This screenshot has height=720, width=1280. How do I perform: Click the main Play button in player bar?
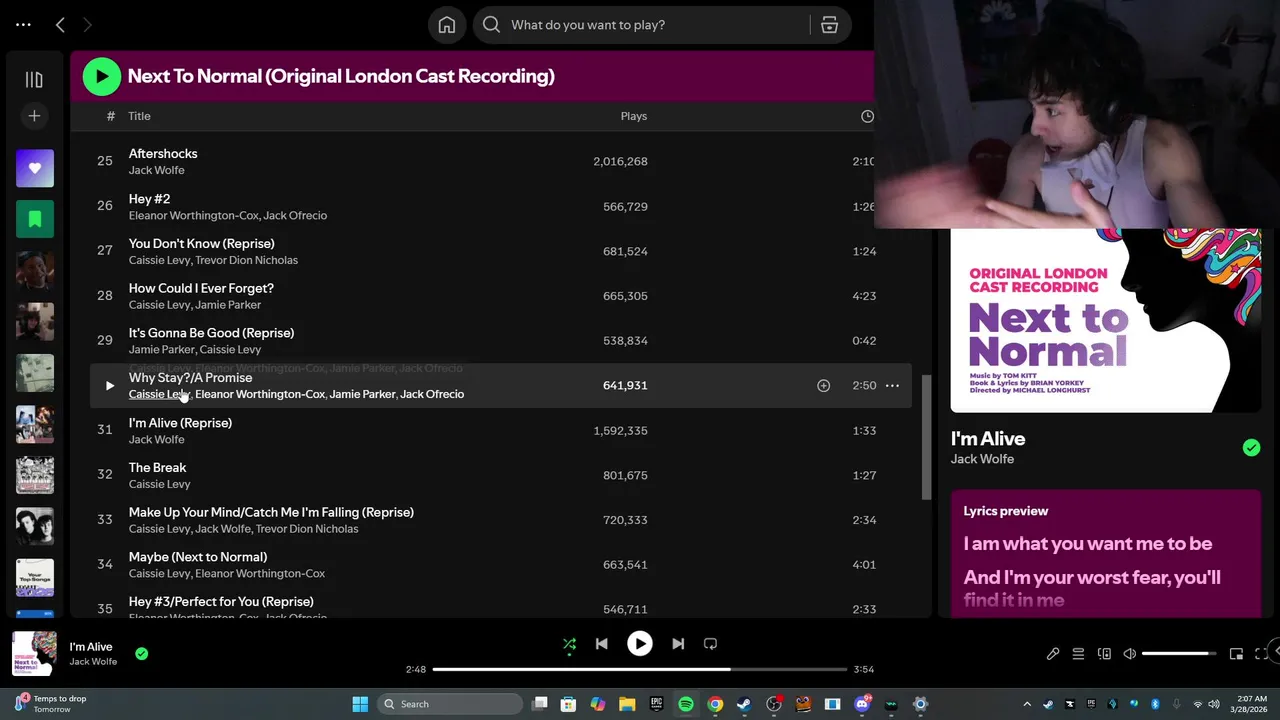point(640,644)
